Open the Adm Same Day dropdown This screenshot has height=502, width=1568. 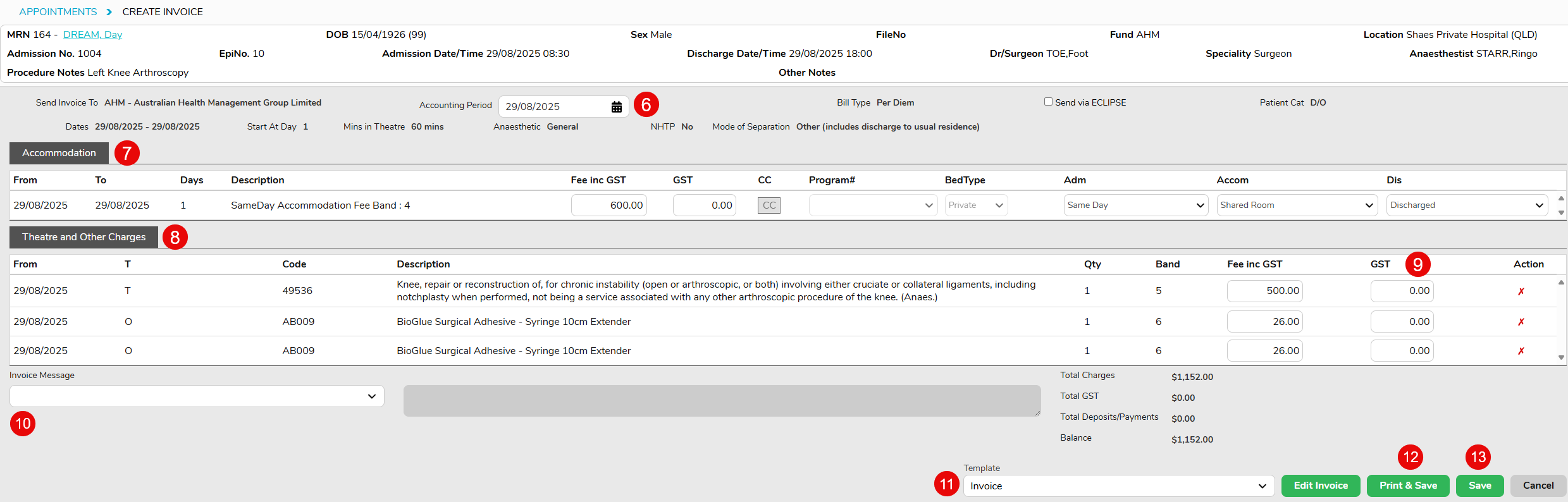[1135, 205]
